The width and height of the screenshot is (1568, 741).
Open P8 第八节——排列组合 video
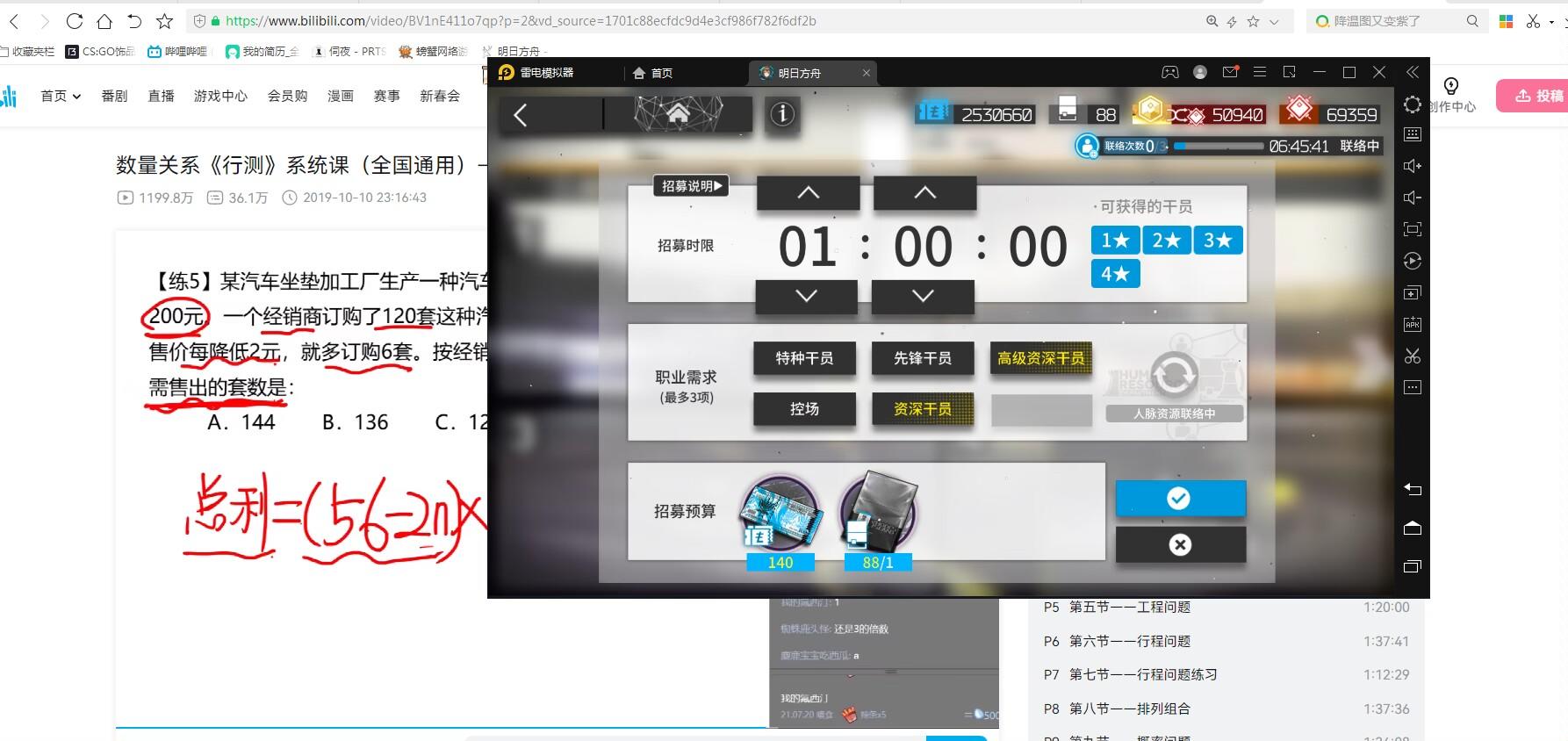click(1226, 709)
